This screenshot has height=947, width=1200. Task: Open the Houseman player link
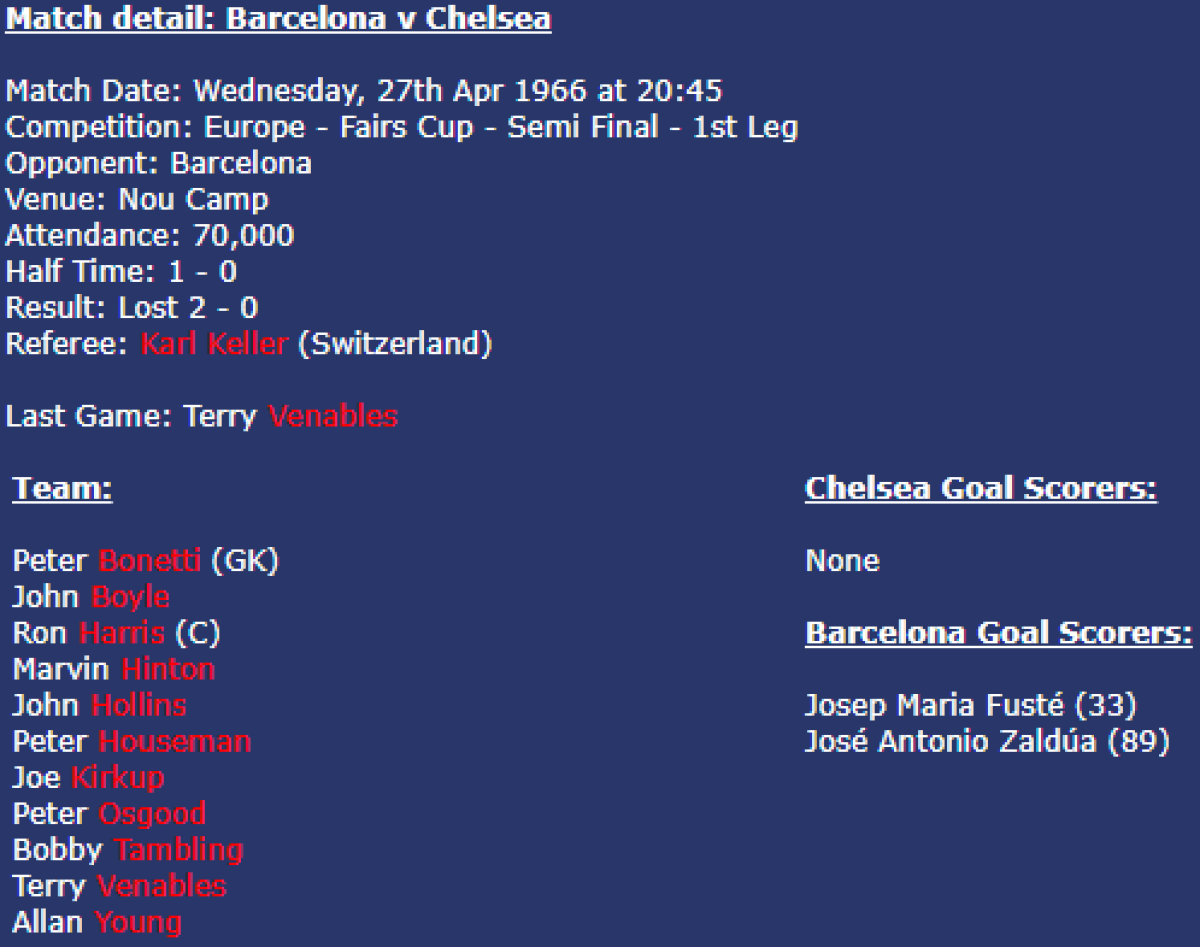pyautogui.click(x=175, y=741)
